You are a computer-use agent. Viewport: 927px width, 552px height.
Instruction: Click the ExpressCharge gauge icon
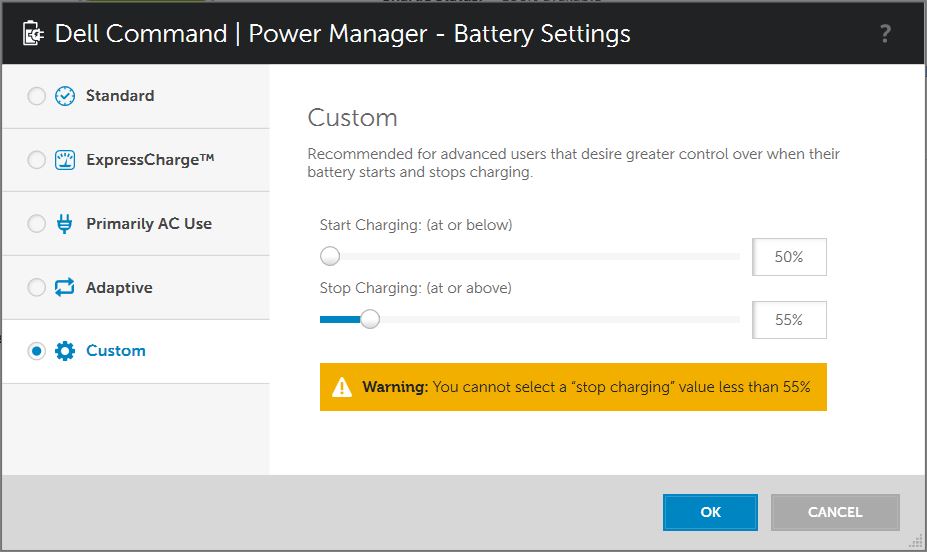[x=65, y=160]
